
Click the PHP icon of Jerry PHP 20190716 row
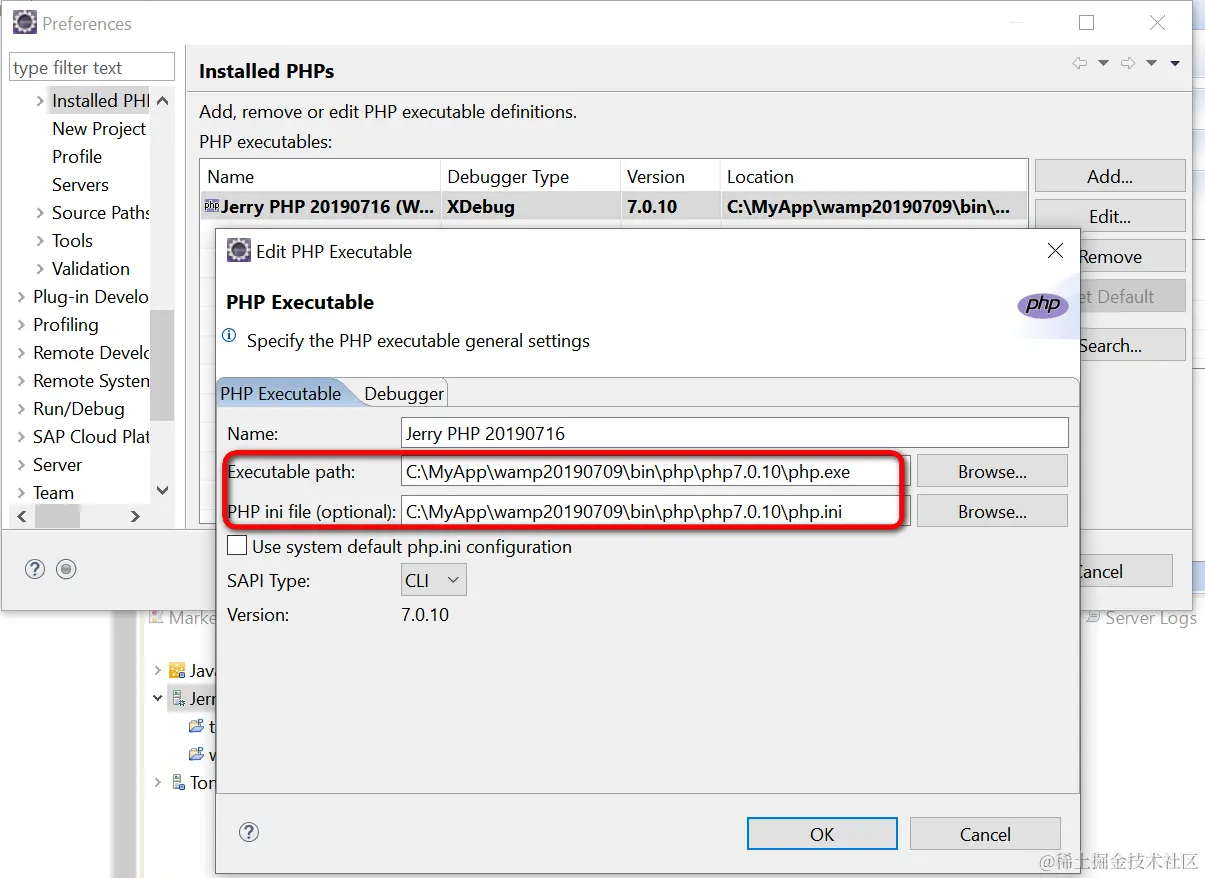point(211,207)
